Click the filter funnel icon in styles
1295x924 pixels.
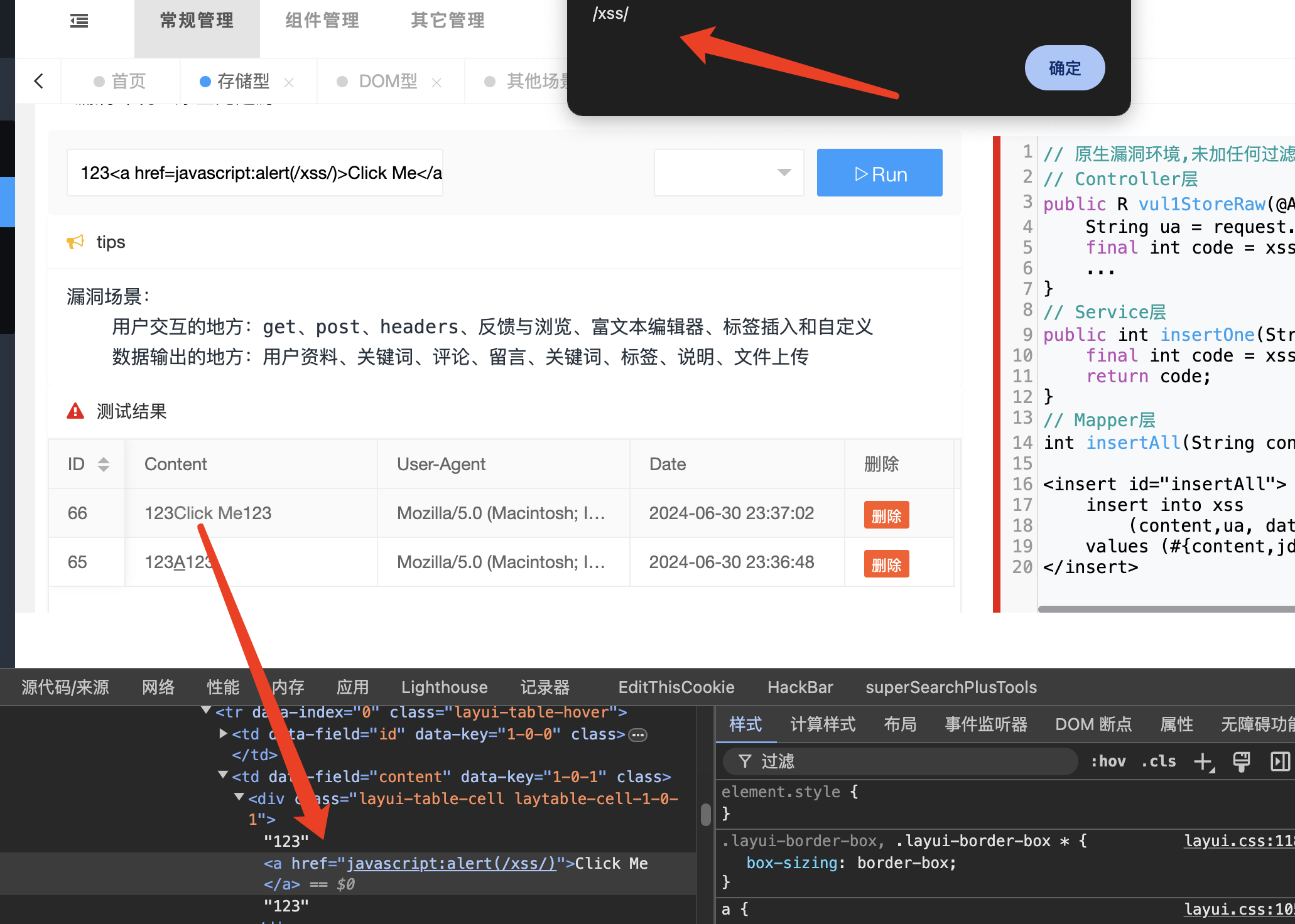point(745,761)
